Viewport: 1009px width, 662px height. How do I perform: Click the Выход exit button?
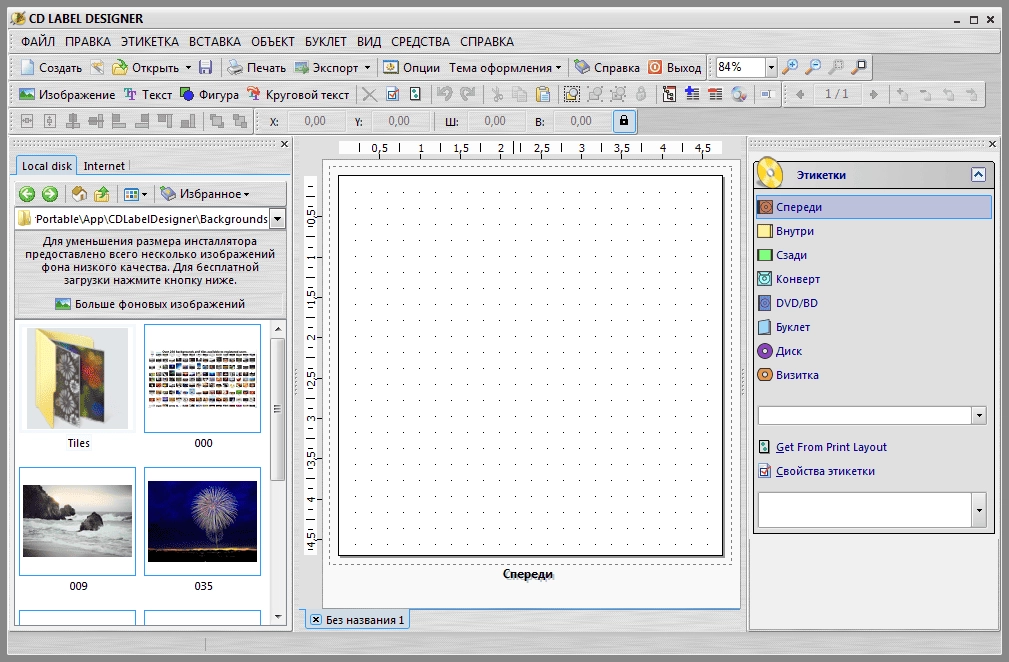tap(674, 68)
